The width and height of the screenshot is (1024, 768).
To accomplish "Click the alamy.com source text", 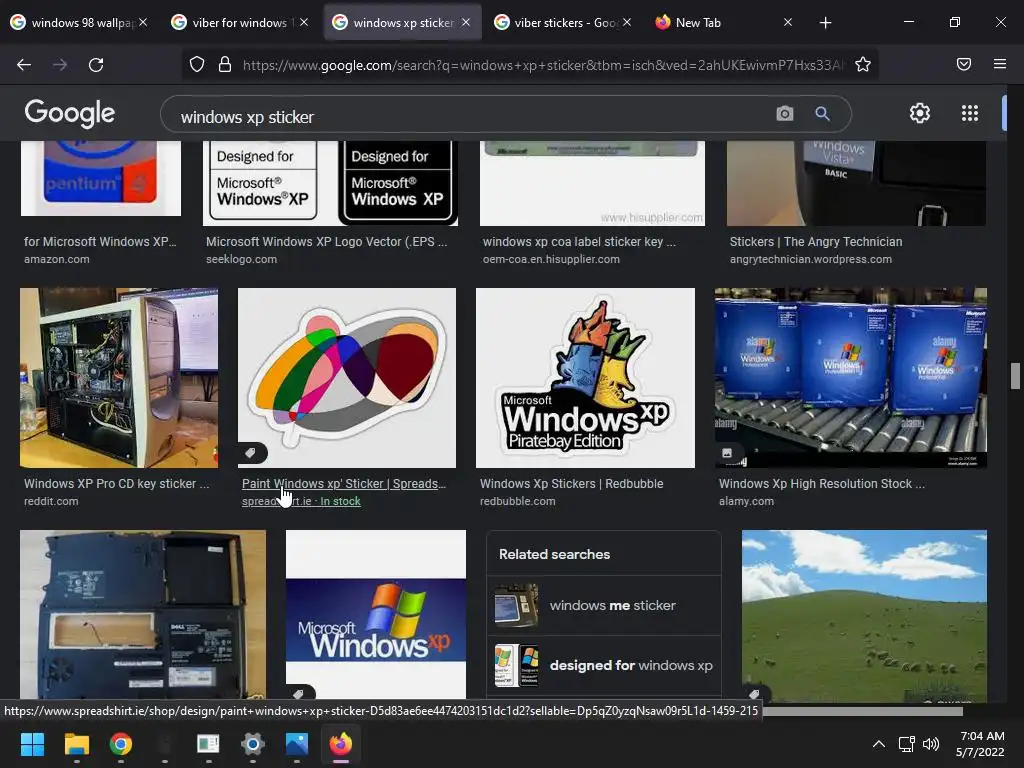I will point(746,502).
